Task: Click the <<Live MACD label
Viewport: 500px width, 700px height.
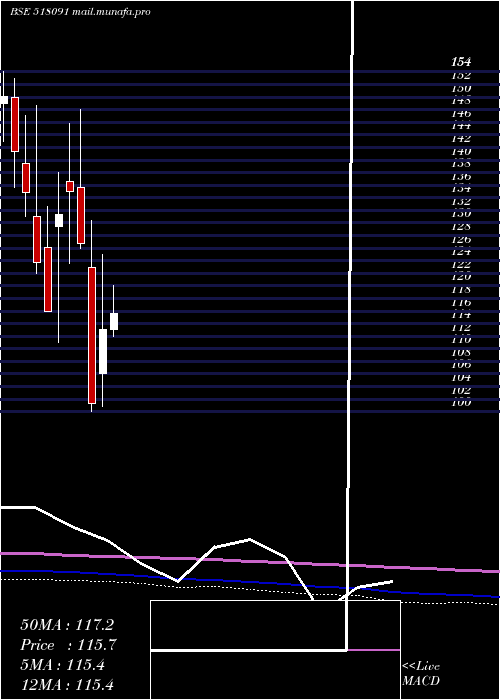Action: tap(421, 674)
